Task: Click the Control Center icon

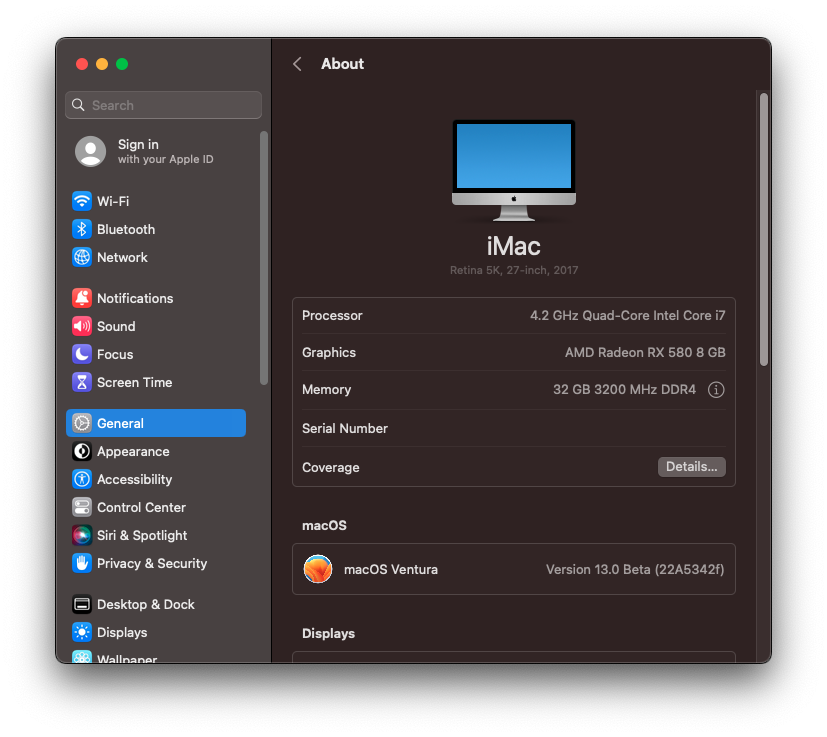Action: pyautogui.click(x=82, y=507)
